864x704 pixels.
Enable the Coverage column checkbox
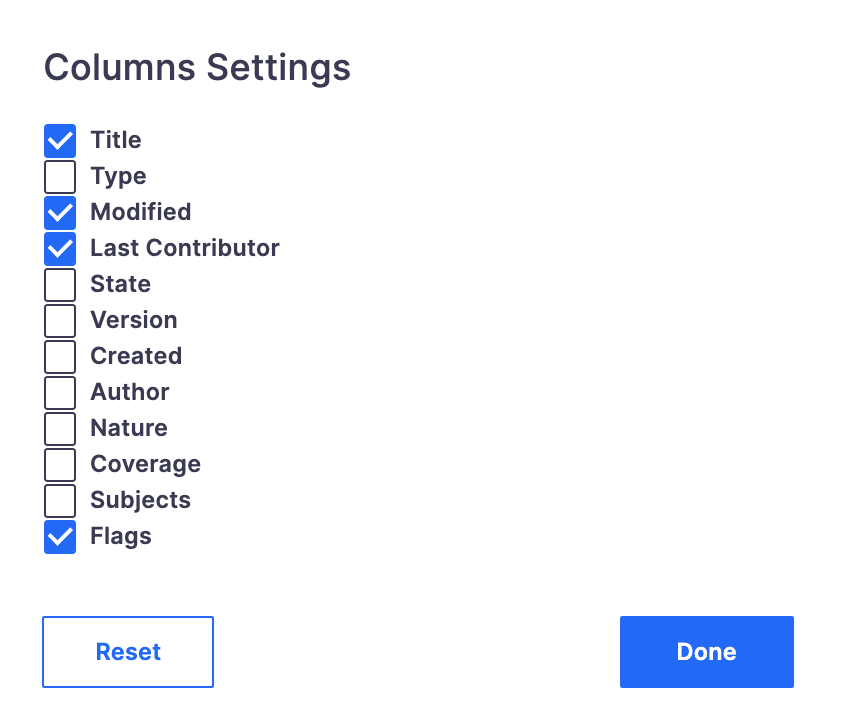coord(60,465)
